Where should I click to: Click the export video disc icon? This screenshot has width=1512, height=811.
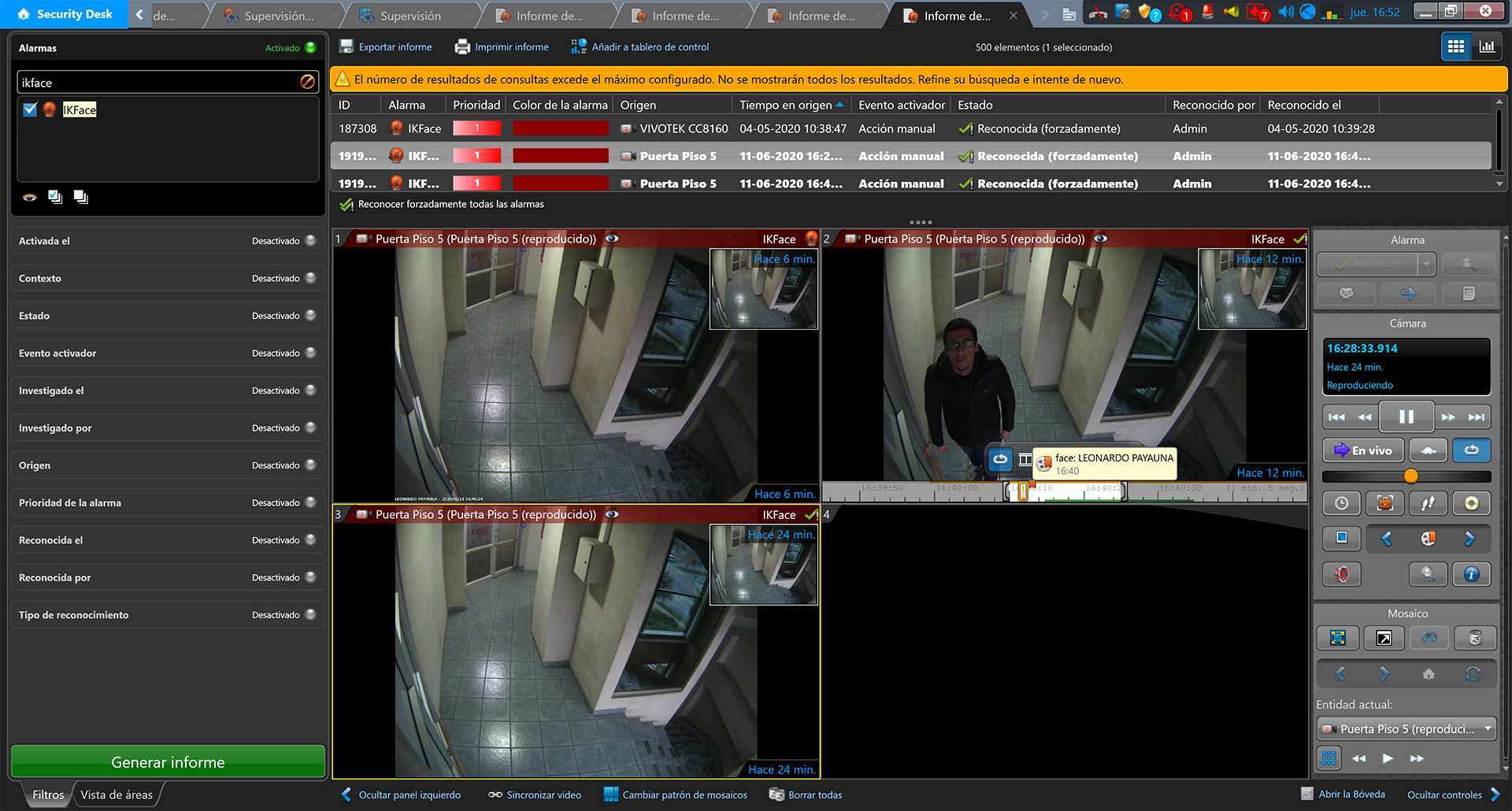point(1471,503)
